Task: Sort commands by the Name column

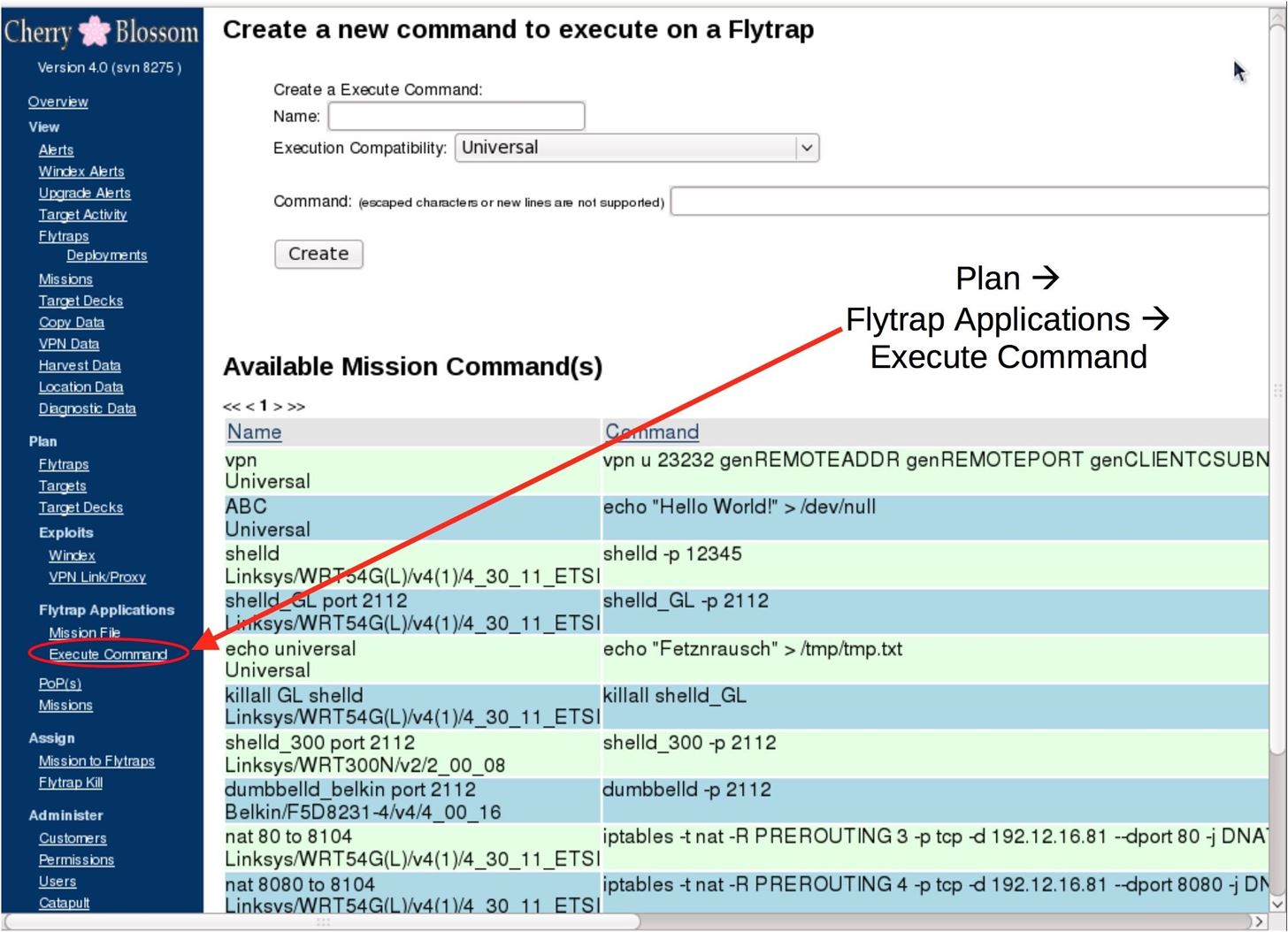Action: point(253,432)
